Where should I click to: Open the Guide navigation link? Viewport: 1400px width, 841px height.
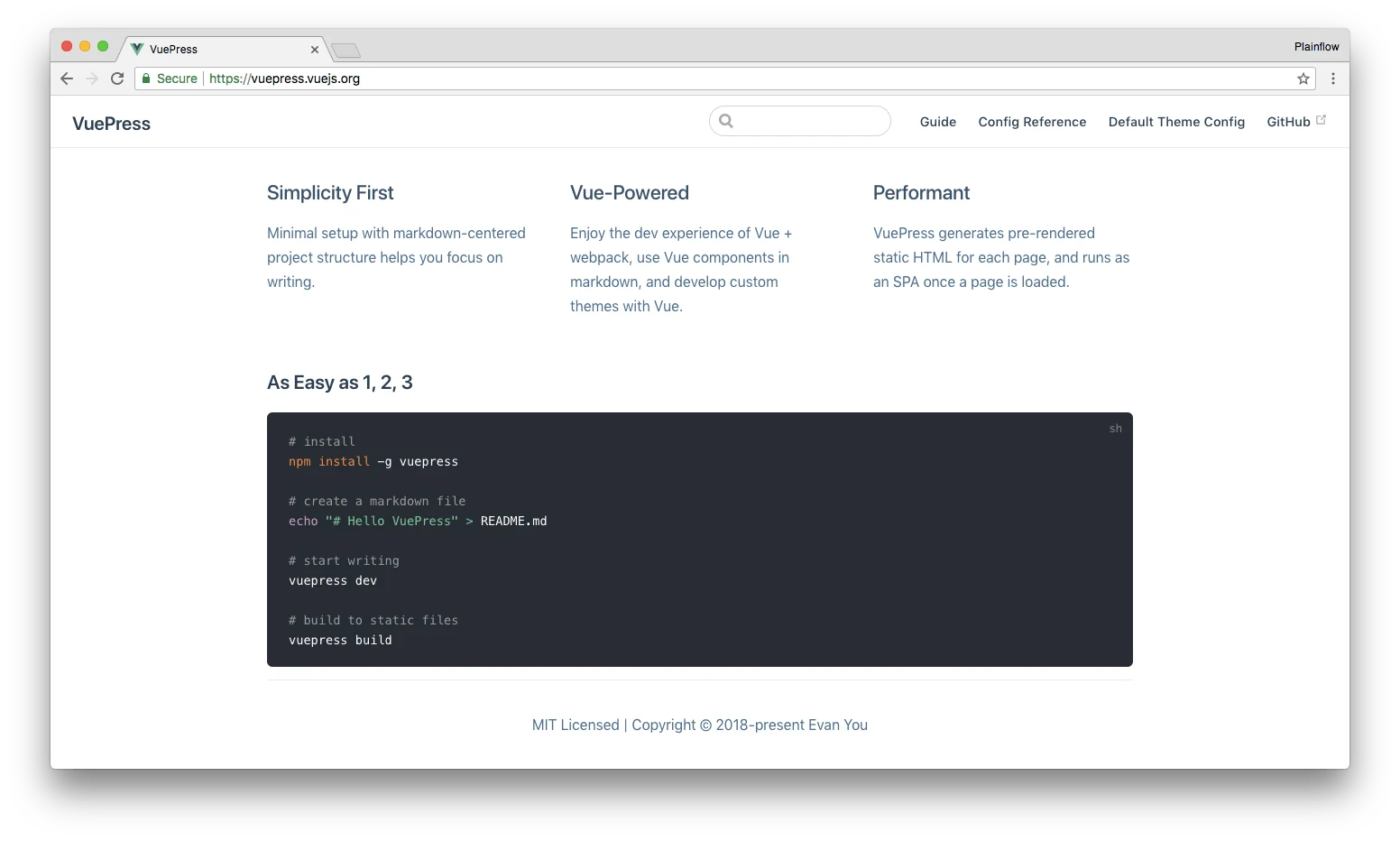coord(938,122)
